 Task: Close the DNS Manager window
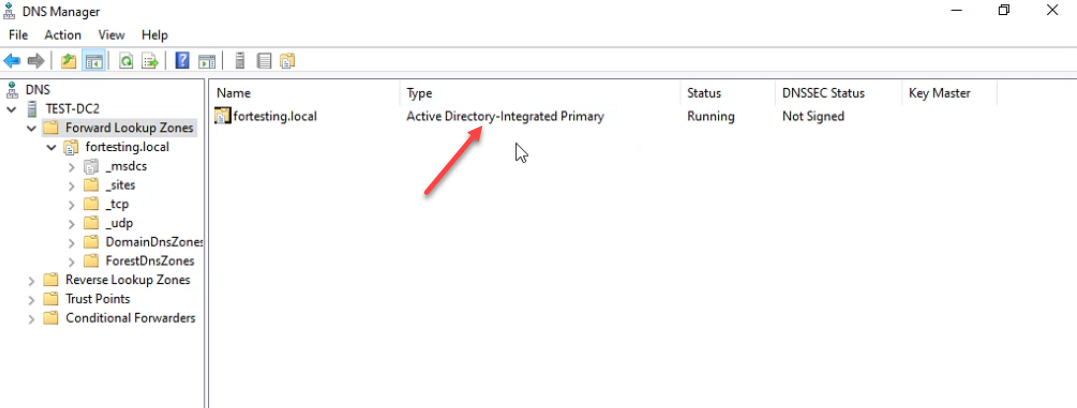point(1052,10)
